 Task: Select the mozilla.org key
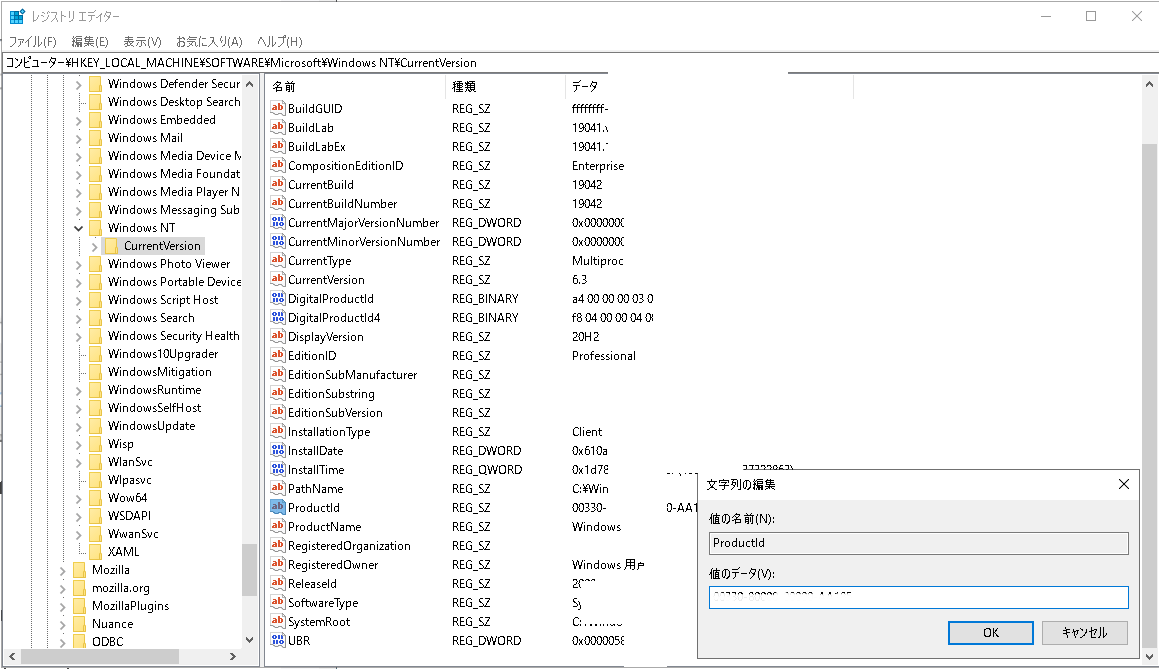point(120,588)
